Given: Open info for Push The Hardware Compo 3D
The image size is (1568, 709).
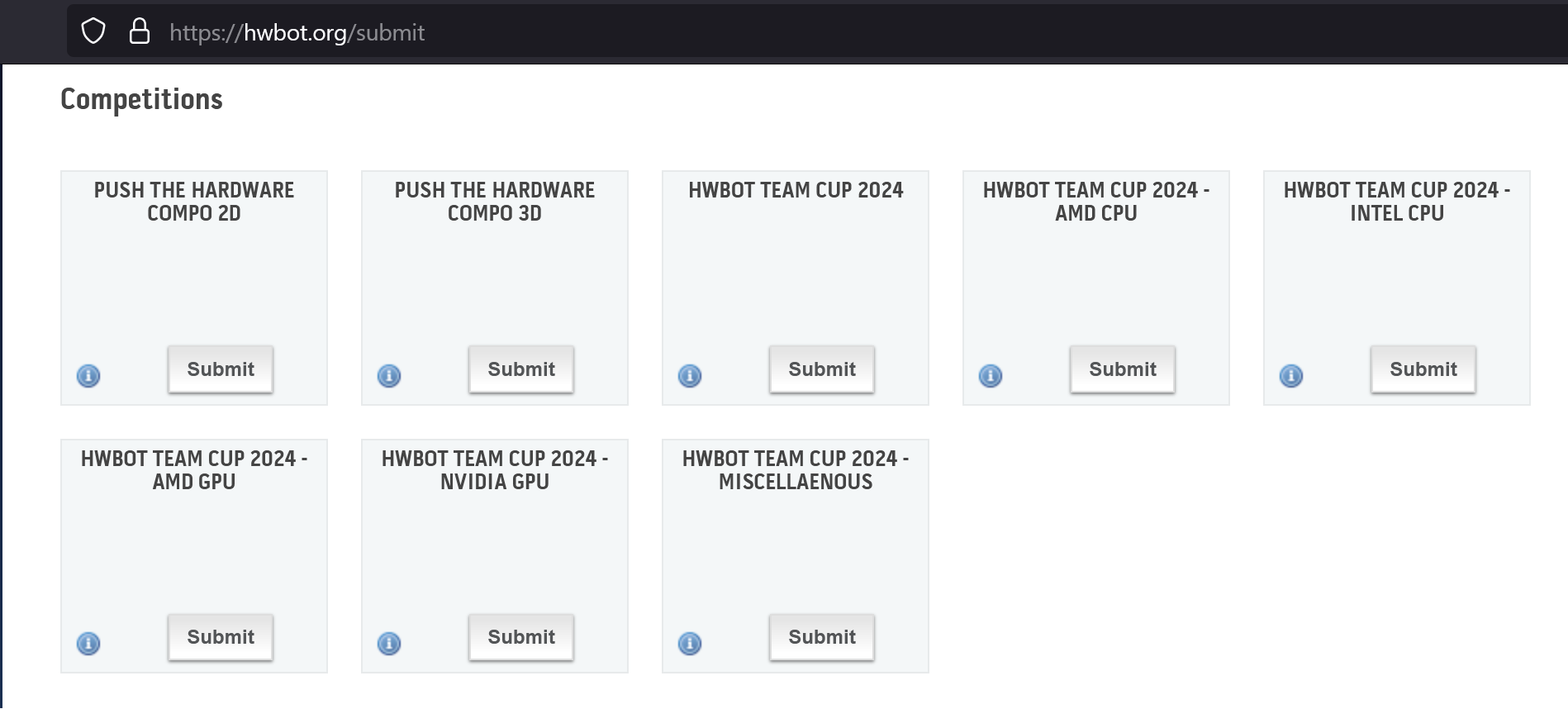Looking at the screenshot, I should tap(389, 376).
